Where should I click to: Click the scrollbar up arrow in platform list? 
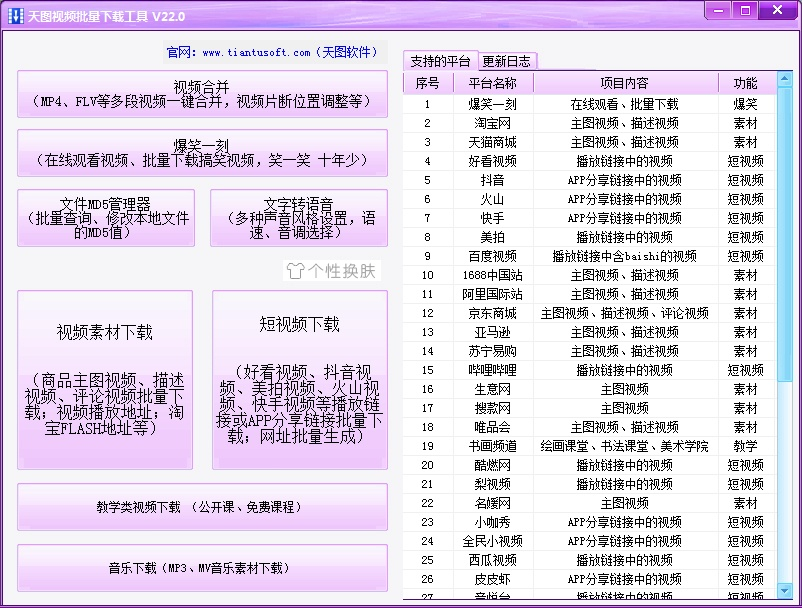pyautogui.click(x=784, y=79)
